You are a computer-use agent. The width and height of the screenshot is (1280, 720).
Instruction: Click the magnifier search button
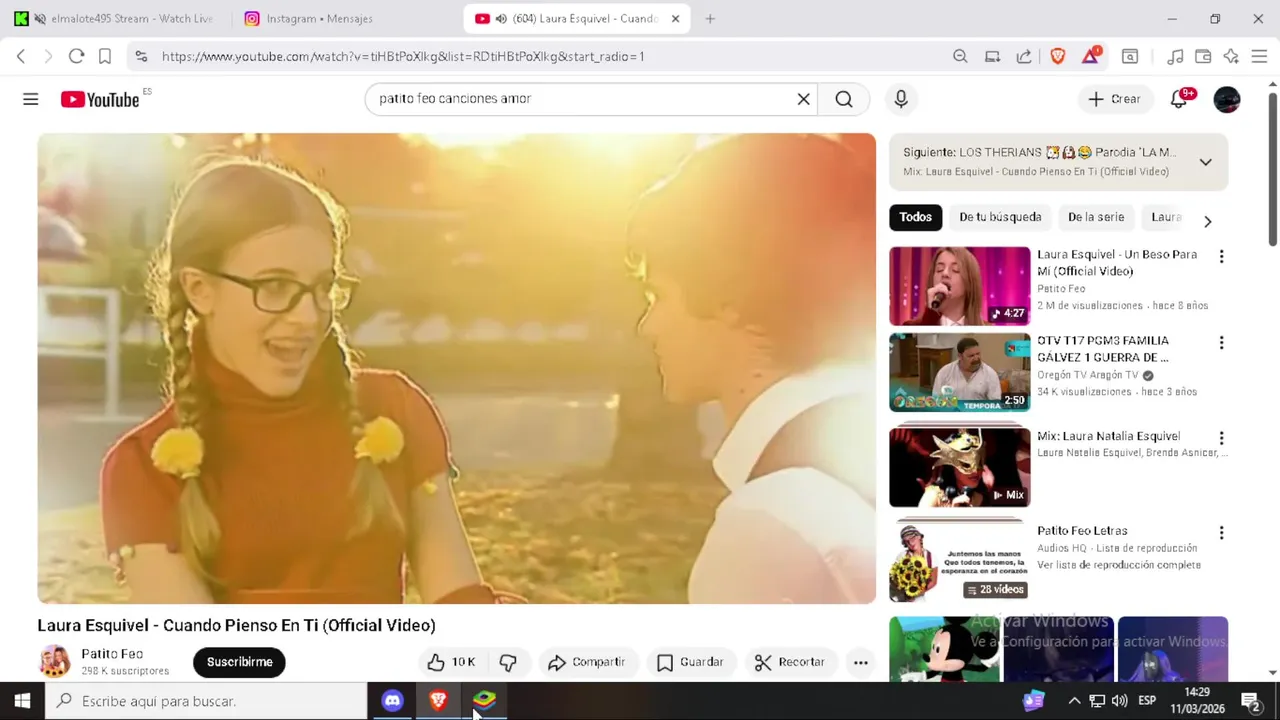pos(844,99)
